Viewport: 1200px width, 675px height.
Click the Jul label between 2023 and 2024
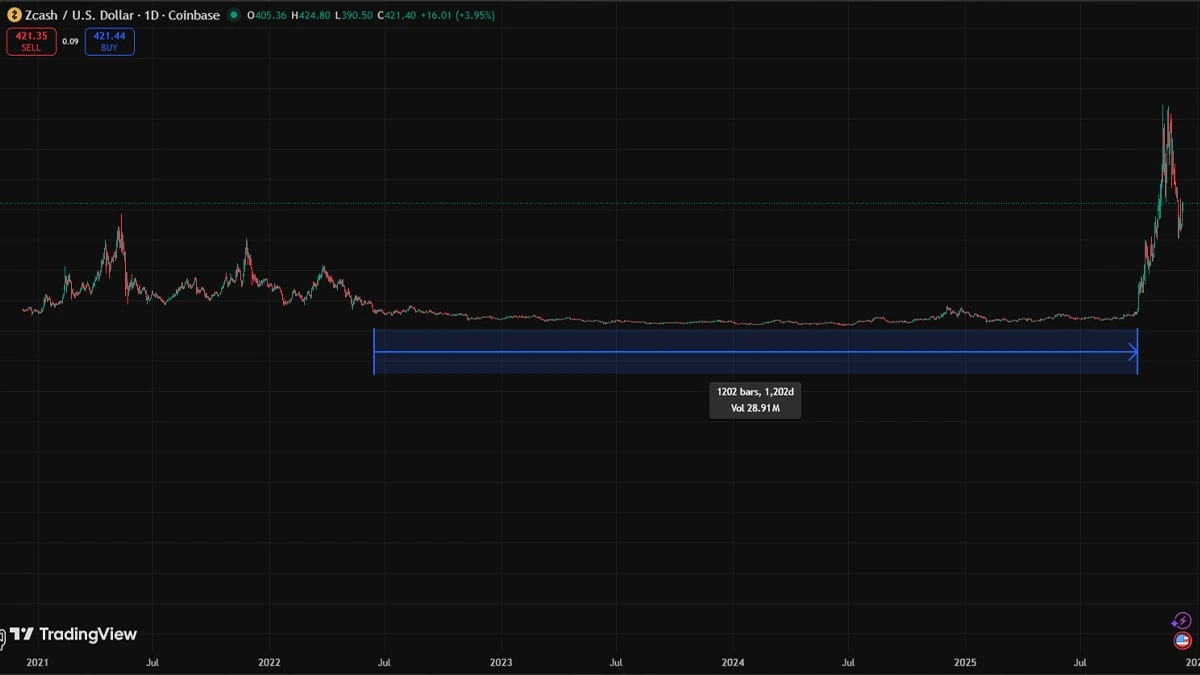tap(616, 662)
